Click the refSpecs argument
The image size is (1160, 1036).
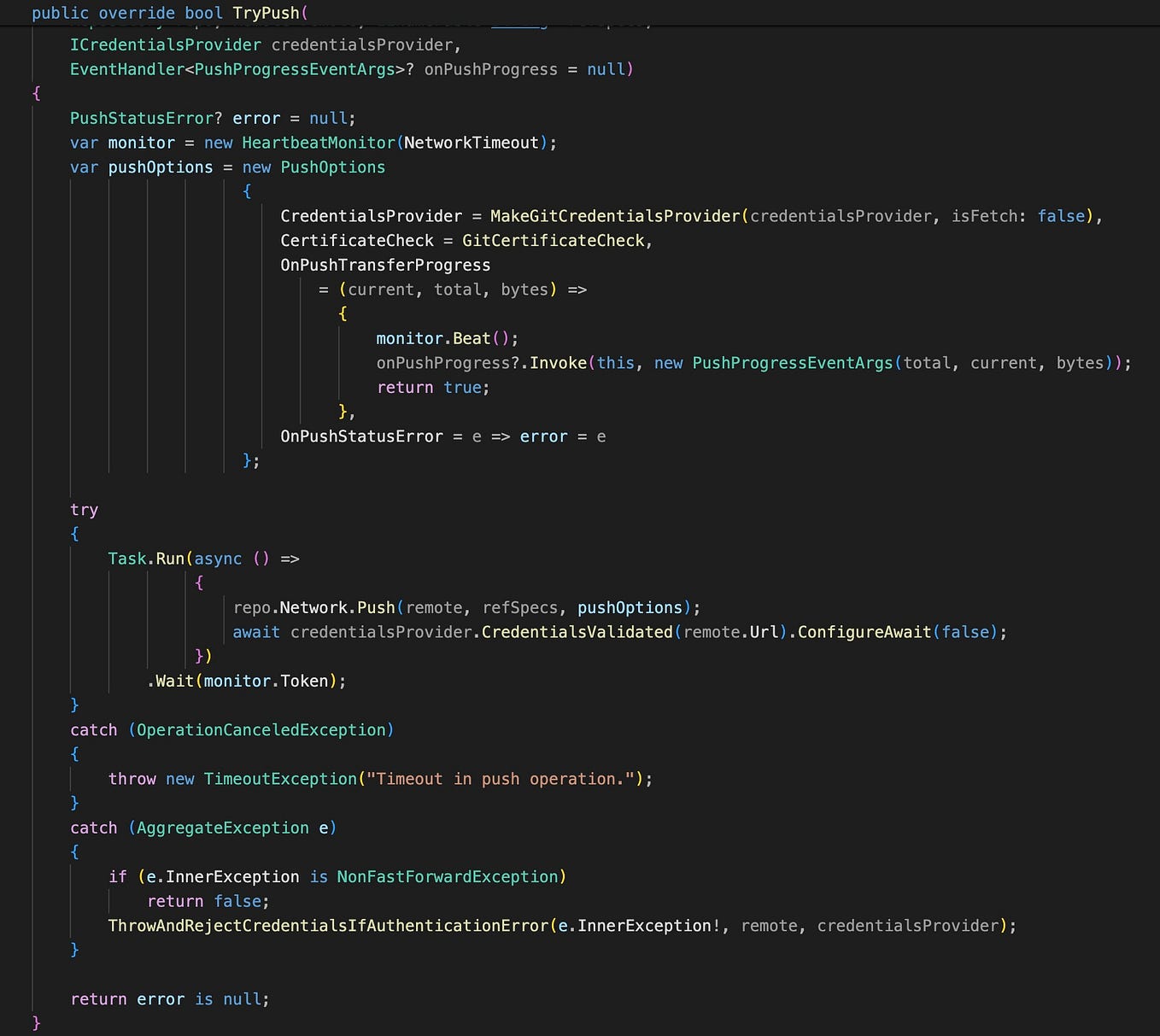[x=519, y=607]
